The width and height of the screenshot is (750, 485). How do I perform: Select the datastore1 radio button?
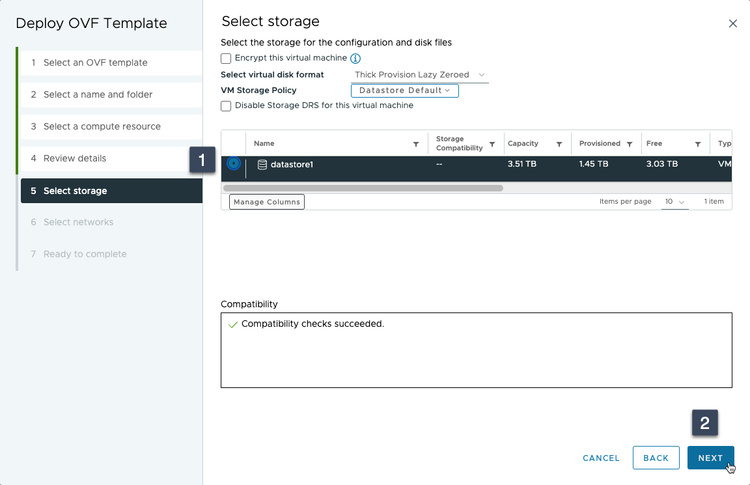234,164
